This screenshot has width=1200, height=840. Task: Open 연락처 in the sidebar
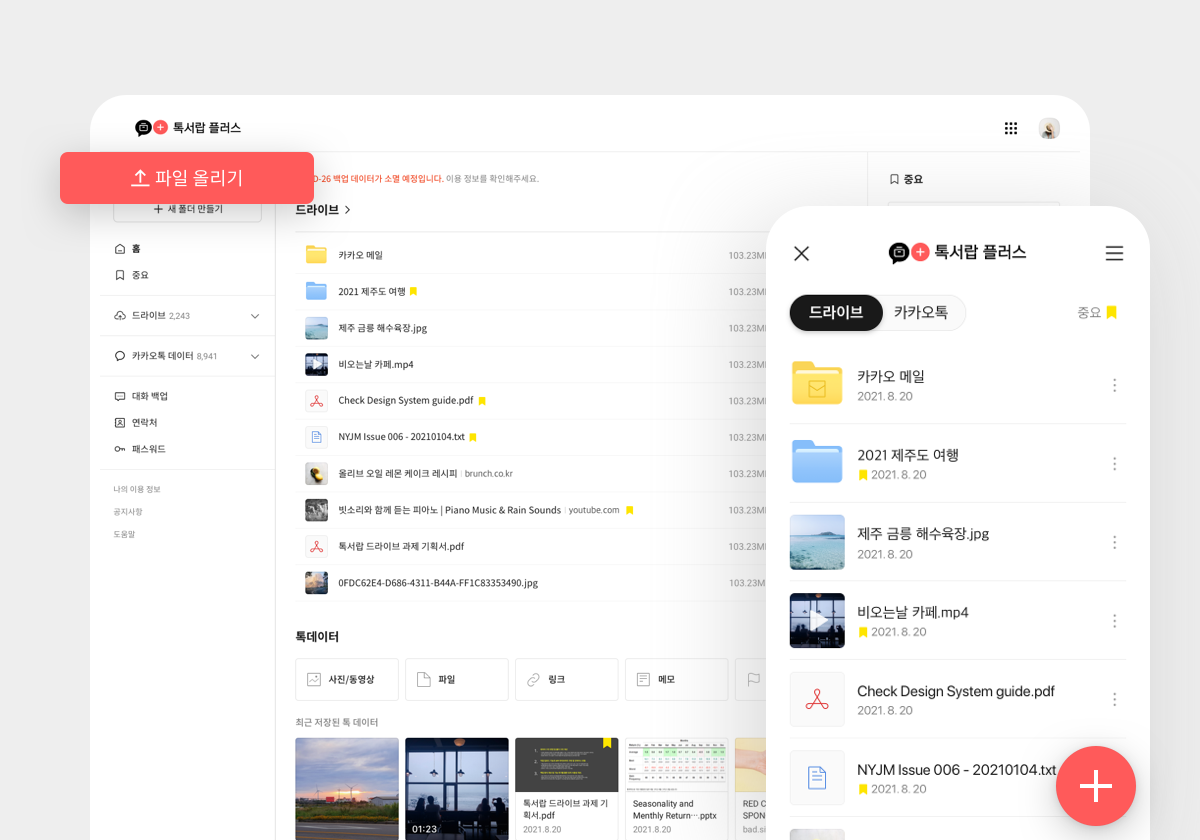[x=136, y=423]
